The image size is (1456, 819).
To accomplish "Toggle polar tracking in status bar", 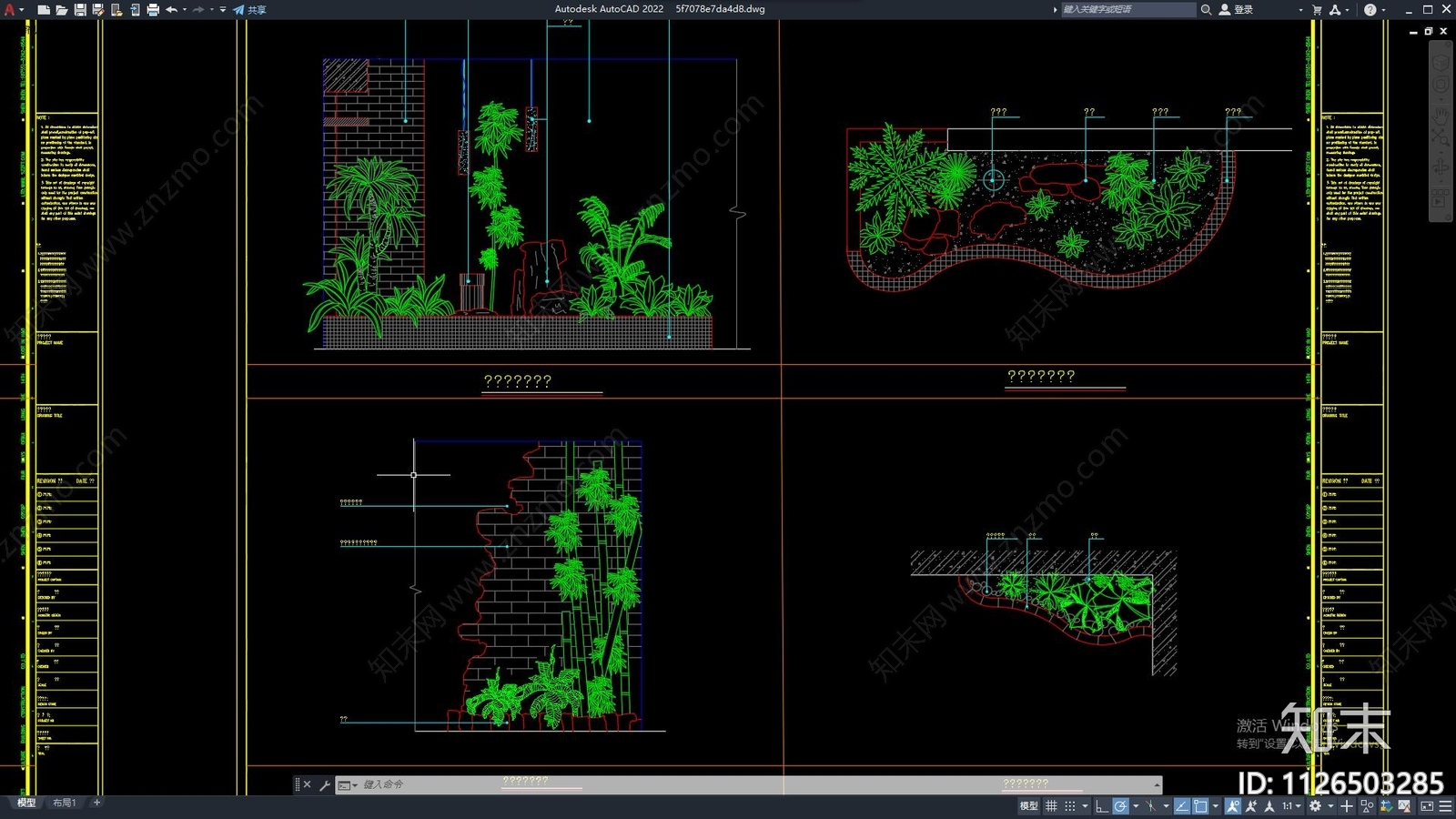I will [1120, 806].
